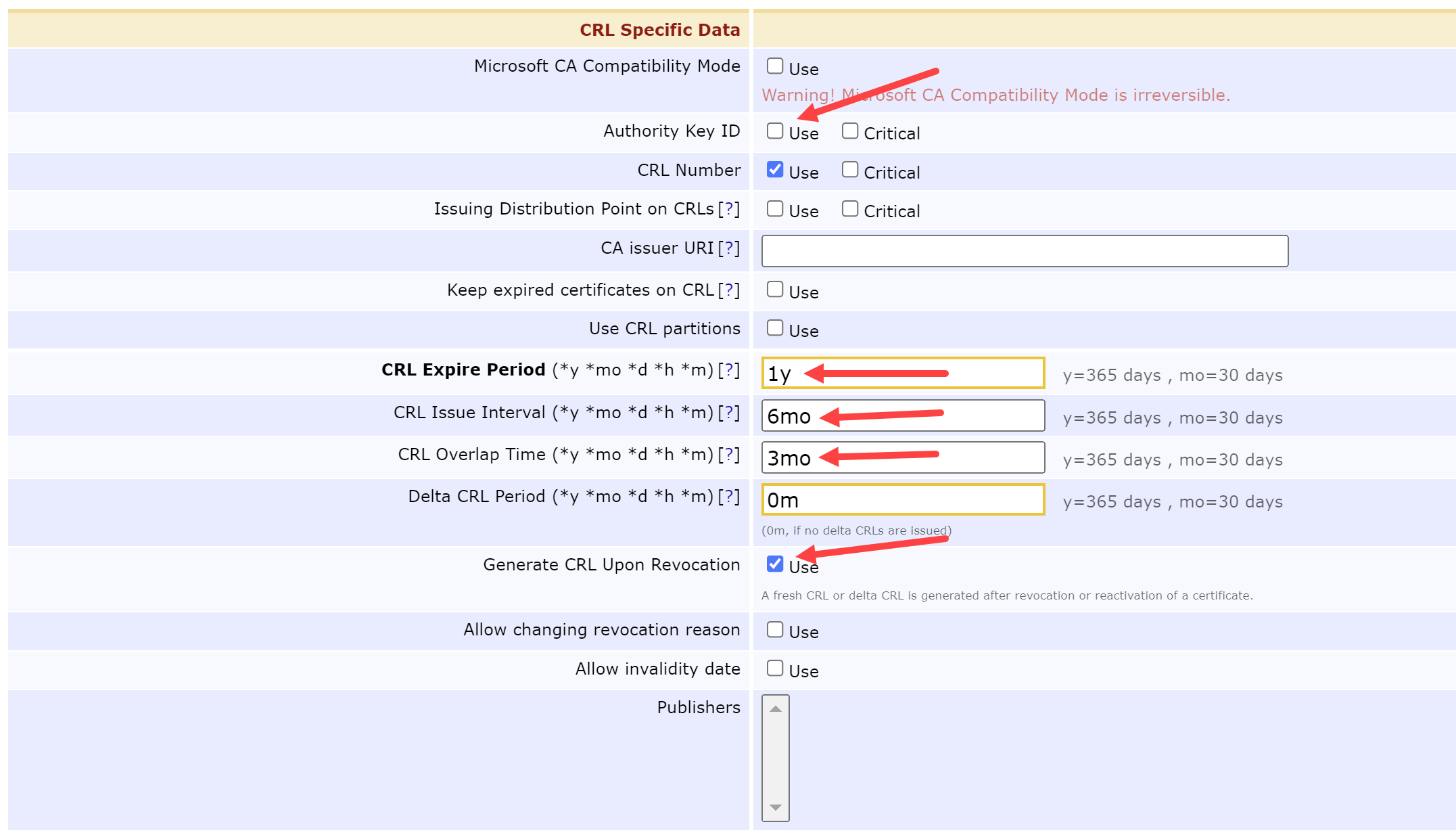Viewport: 1456px width, 837px height.
Task: Focus the CRL Overlap Time input
Action: click(x=903, y=458)
